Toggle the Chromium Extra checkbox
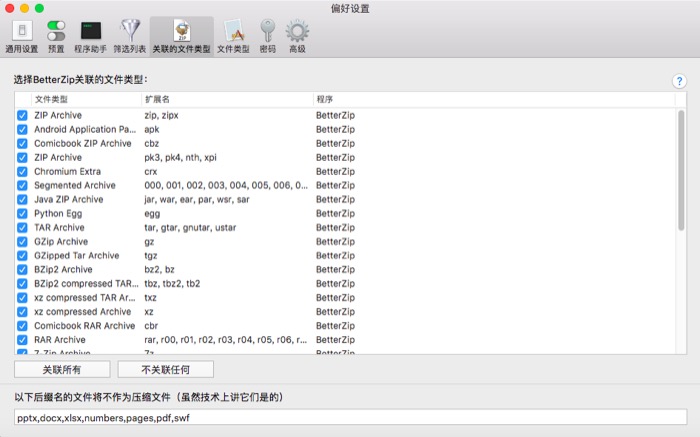 pyautogui.click(x=22, y=172)
